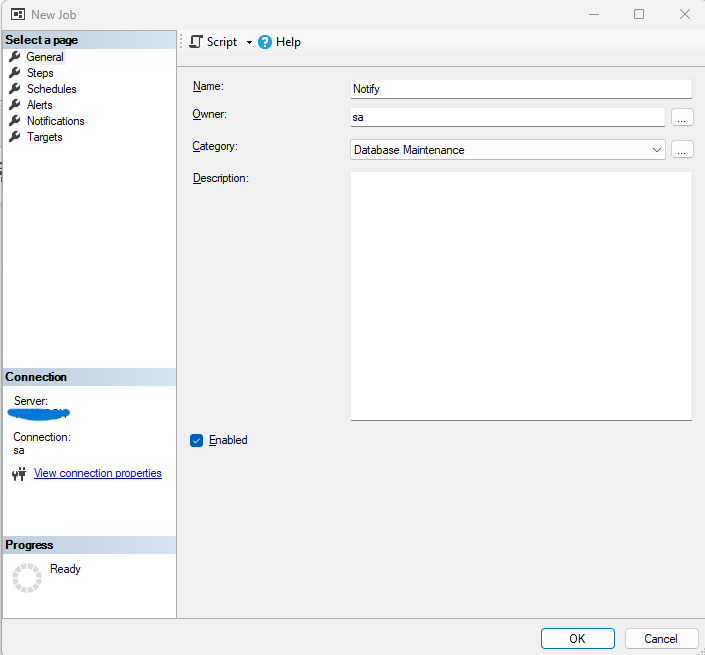This screenshot has height=655, width=705.
Task: Click the Owner browse ellipsis button
Action: pyautogui.click(x=682, y=118)
